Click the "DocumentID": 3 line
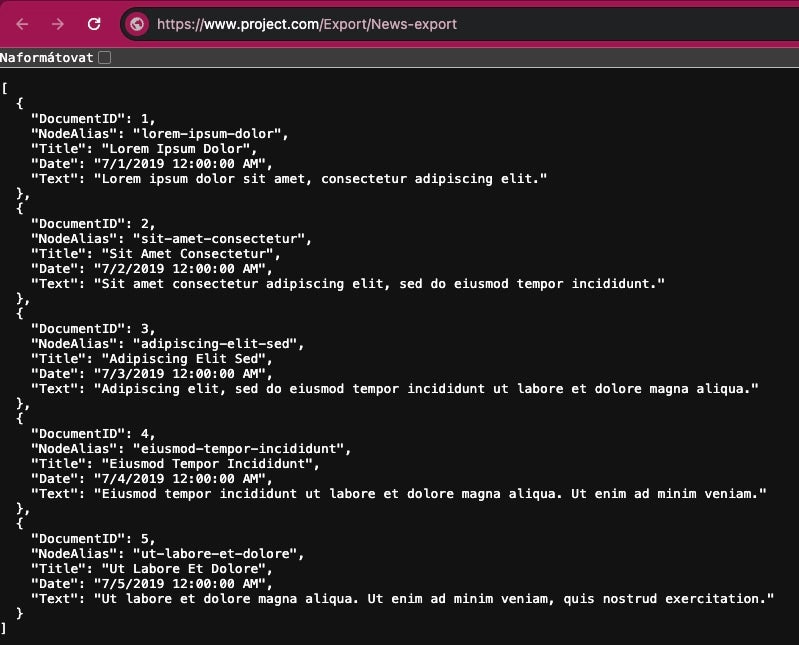Viewport: 799px width, 645px height. tap(93, 329)
